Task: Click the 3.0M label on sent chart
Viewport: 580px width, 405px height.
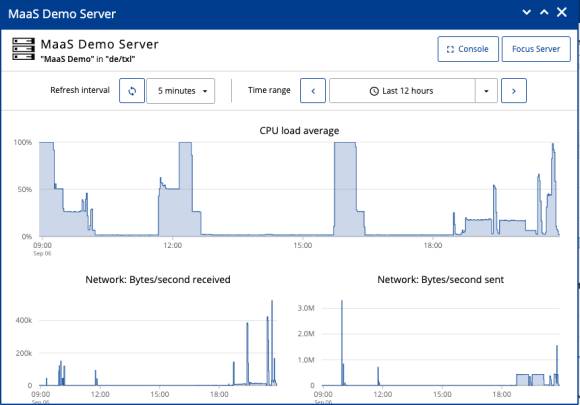Action: pyautogui.click(x=306, y=308)
